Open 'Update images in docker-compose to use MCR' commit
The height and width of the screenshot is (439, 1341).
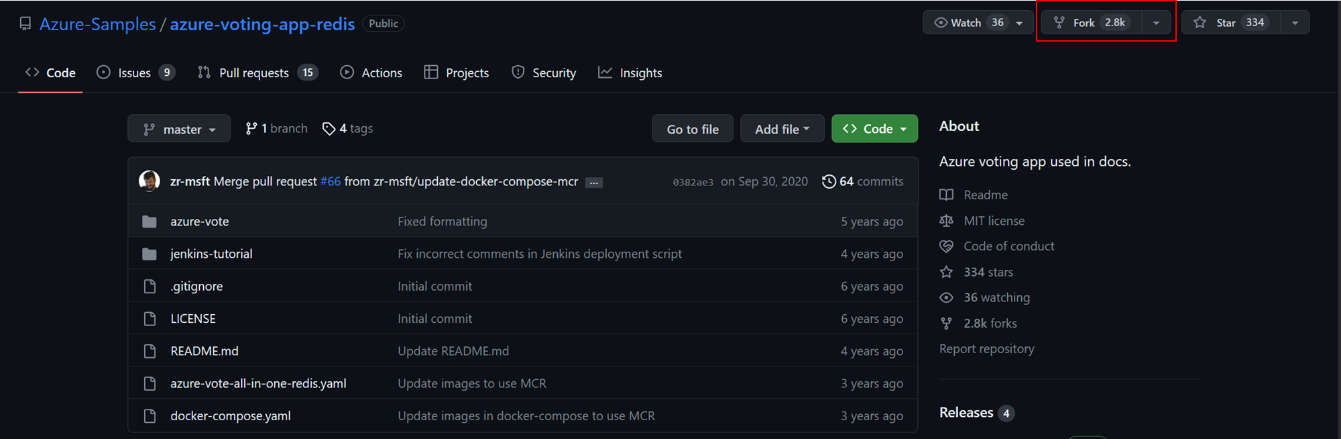point(526,416)
